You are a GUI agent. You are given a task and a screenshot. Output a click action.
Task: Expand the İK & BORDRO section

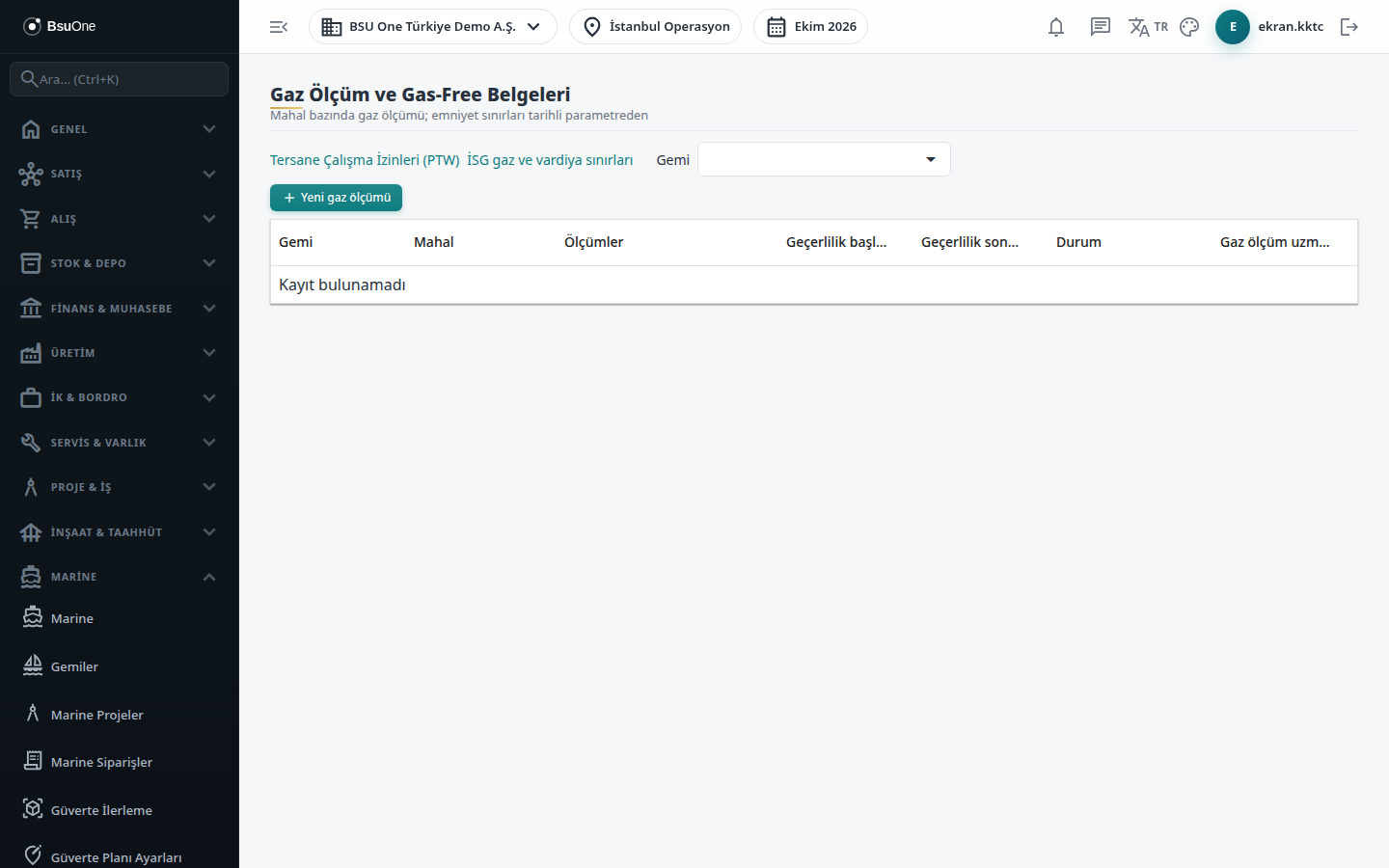click(x=120, y=397)
